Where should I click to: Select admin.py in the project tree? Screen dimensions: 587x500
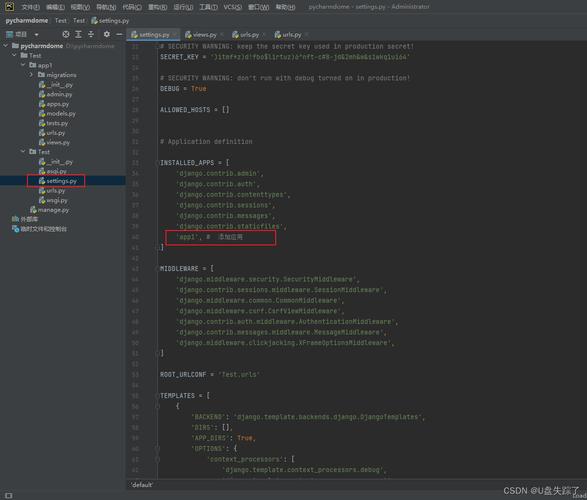55,94
